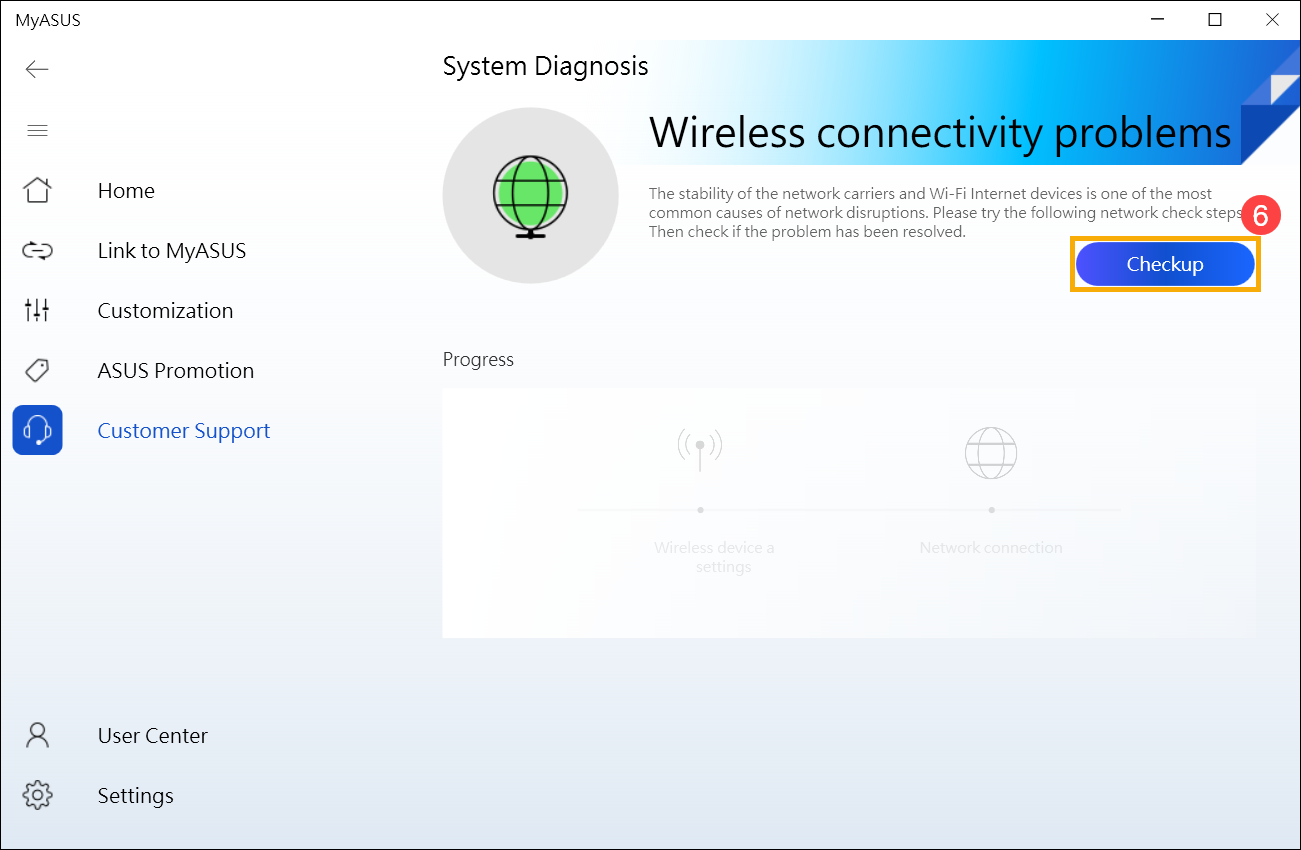Click the green globe diagnosis icon
Image resolution: width=1301 pixels, height=850 pixels.
[x=530, y=196]
